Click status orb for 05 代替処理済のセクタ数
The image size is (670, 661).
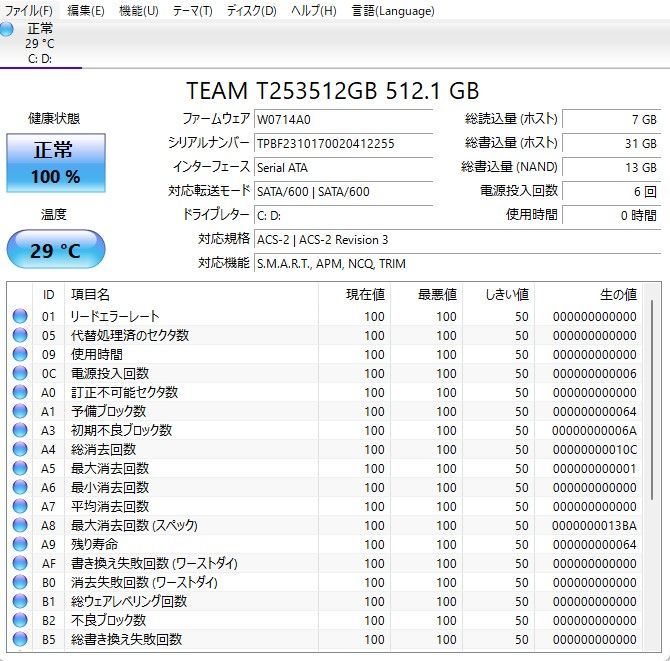click(20, 335)
